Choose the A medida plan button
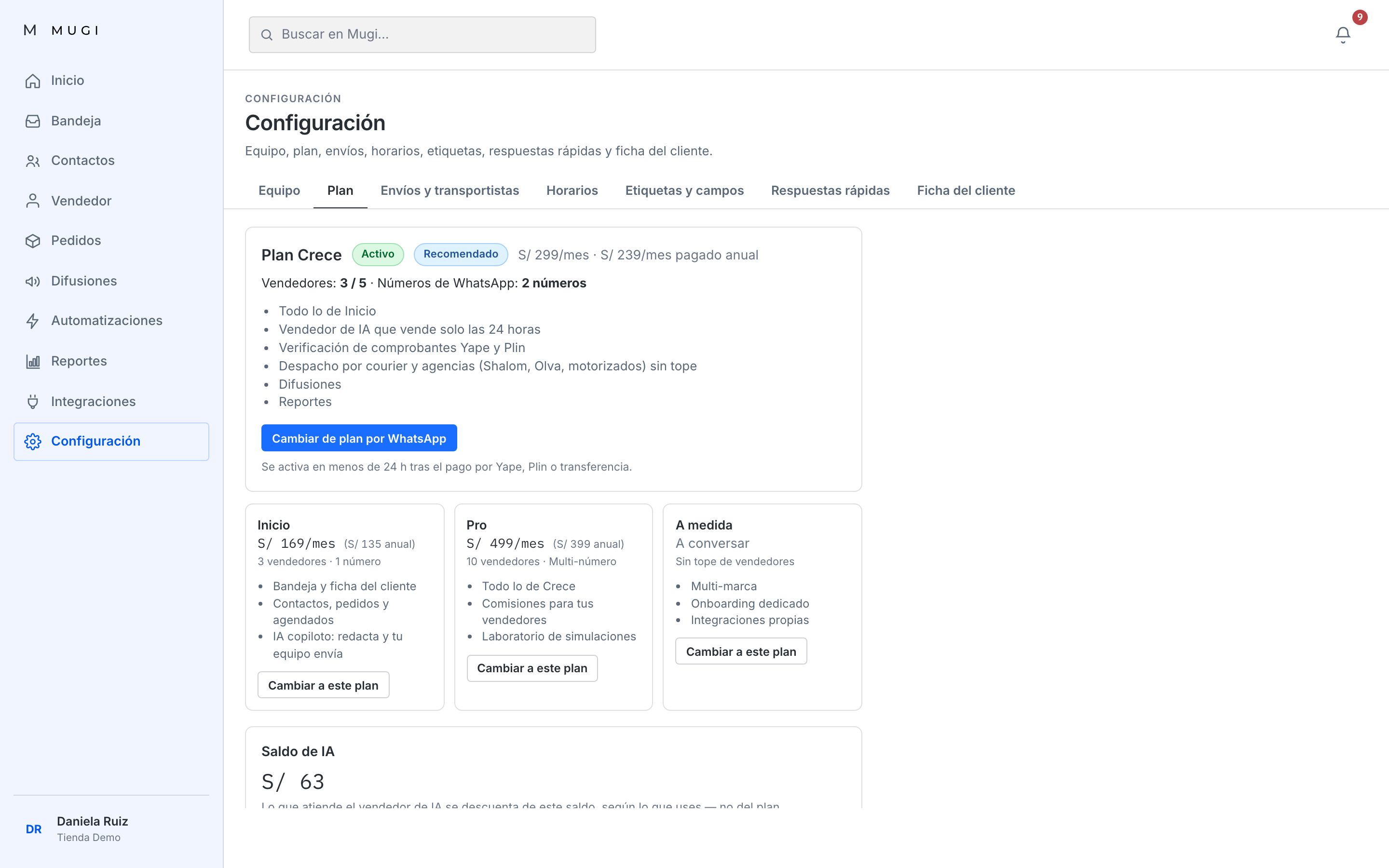1389x868 pixels. (741, 651)
